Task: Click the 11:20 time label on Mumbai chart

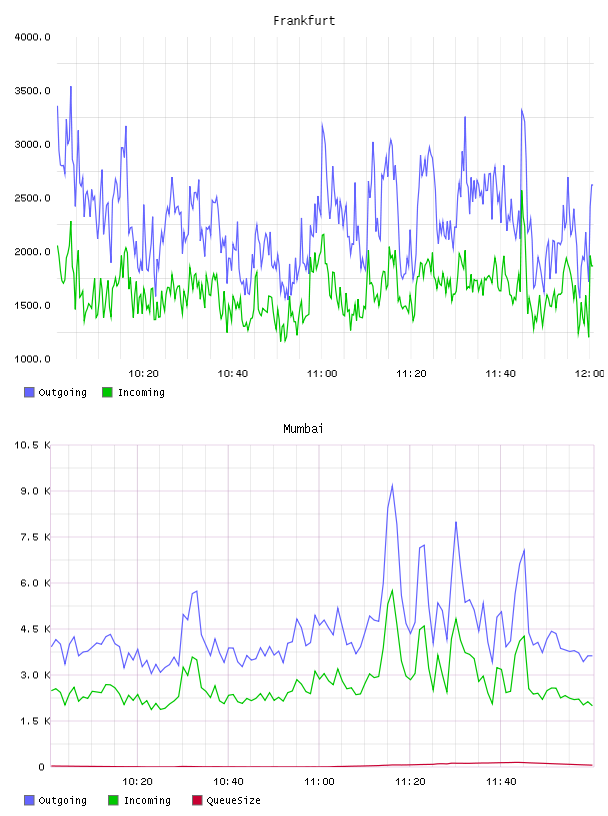Action: (x=410, y=781)
